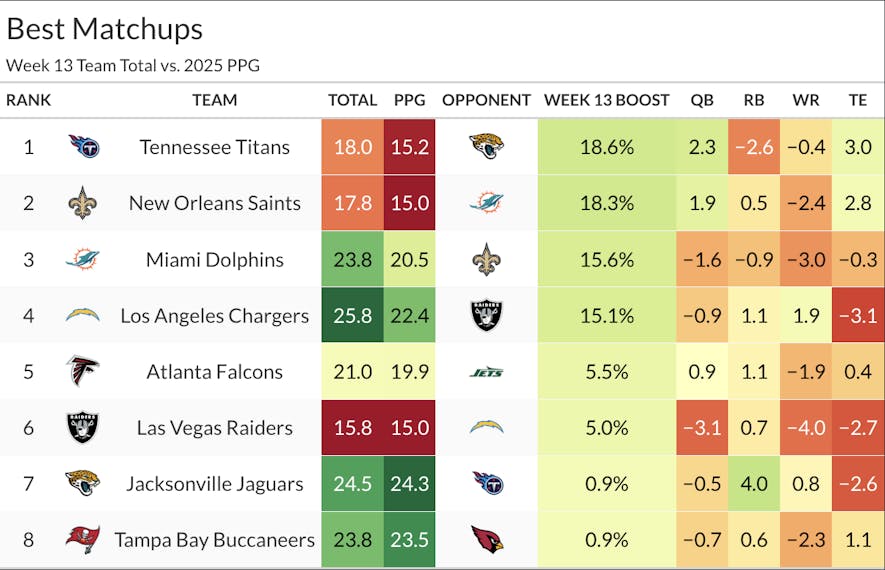
Task: Click the Best Matchups title
Action: pos(104,29)
